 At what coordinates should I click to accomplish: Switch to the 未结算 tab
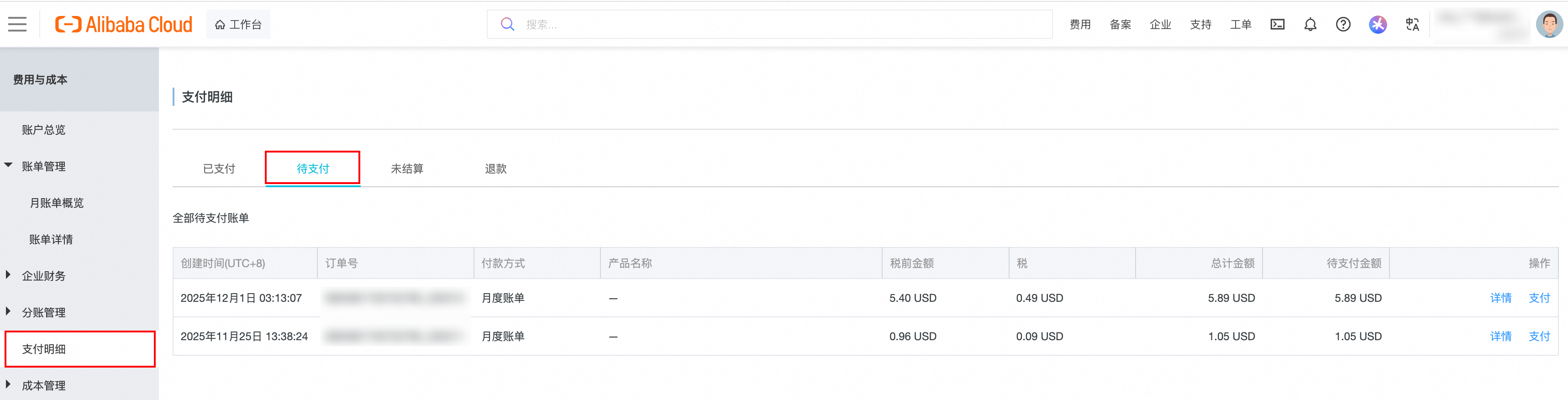tap(406, 168)
